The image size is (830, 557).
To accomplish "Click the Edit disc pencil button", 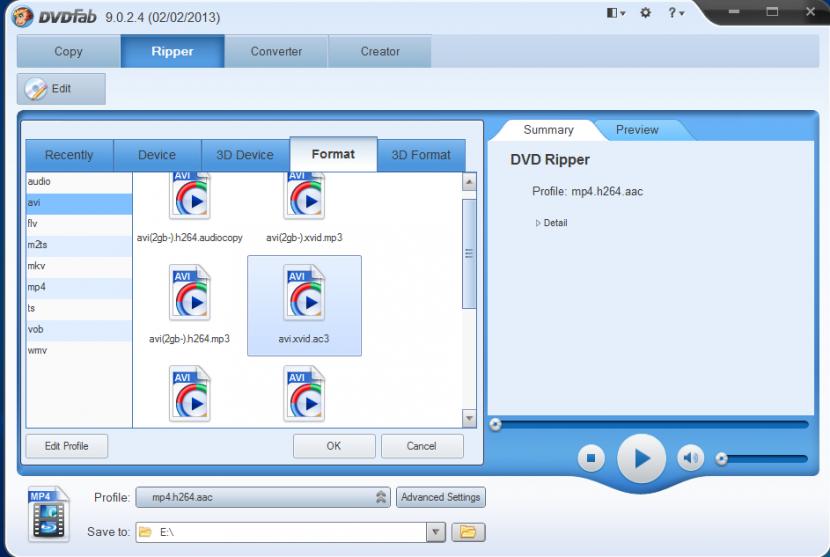I will [61, 88].
